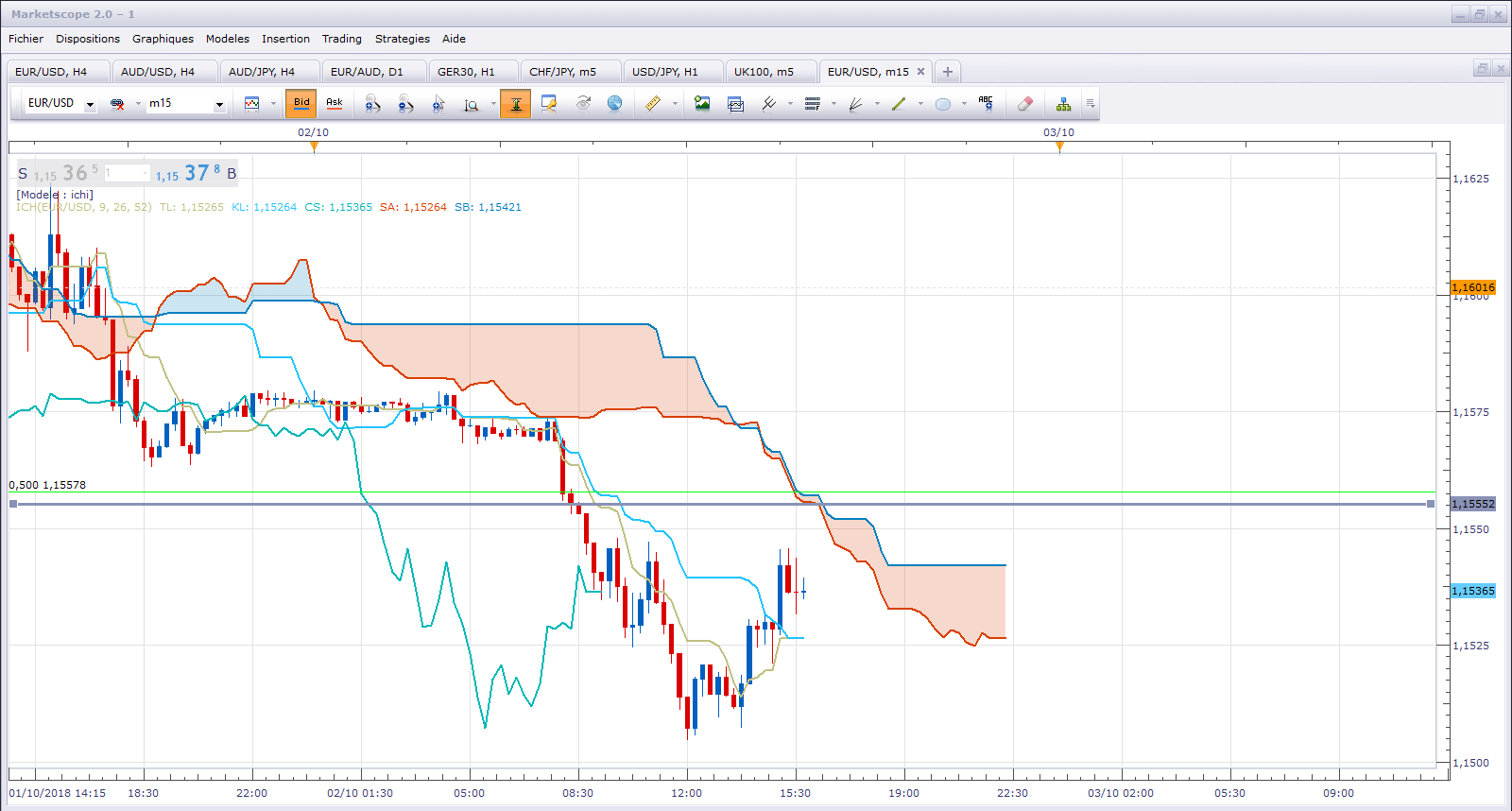Click the chart window snapshot icon
1512x811 pixels.
pos(736,104)
